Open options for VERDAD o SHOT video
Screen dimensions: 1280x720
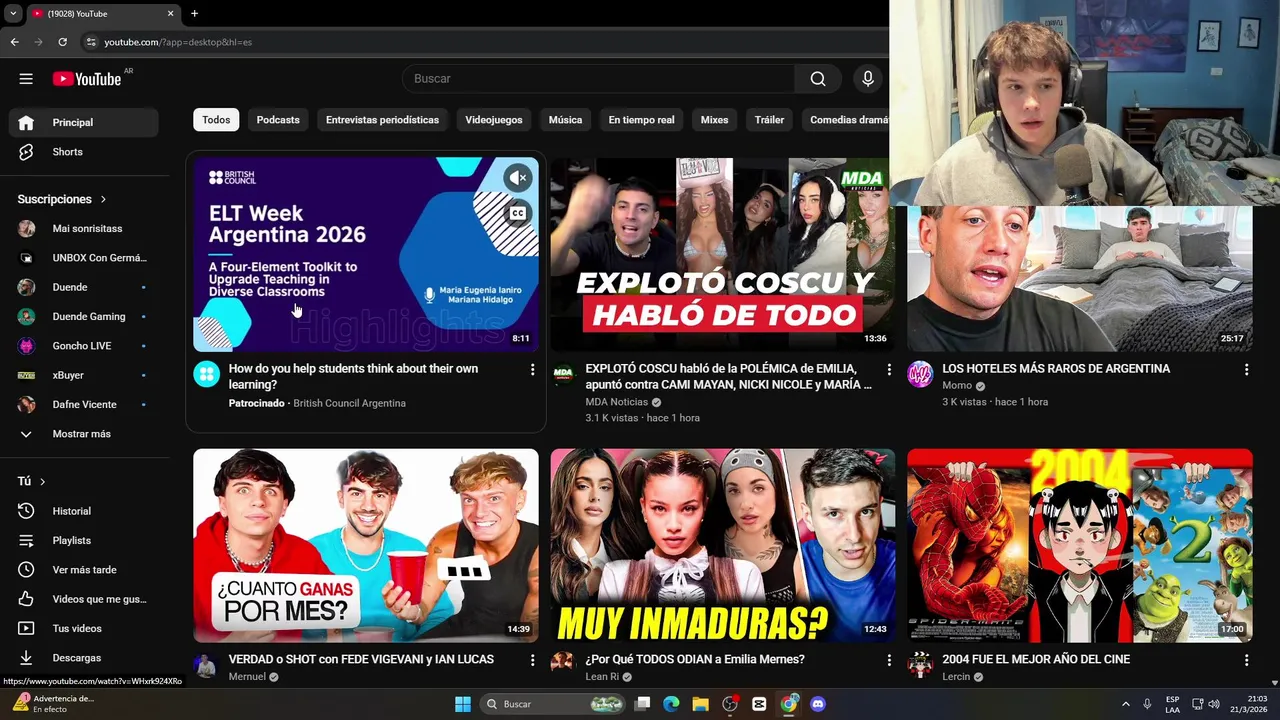click(x=532, y=661)
